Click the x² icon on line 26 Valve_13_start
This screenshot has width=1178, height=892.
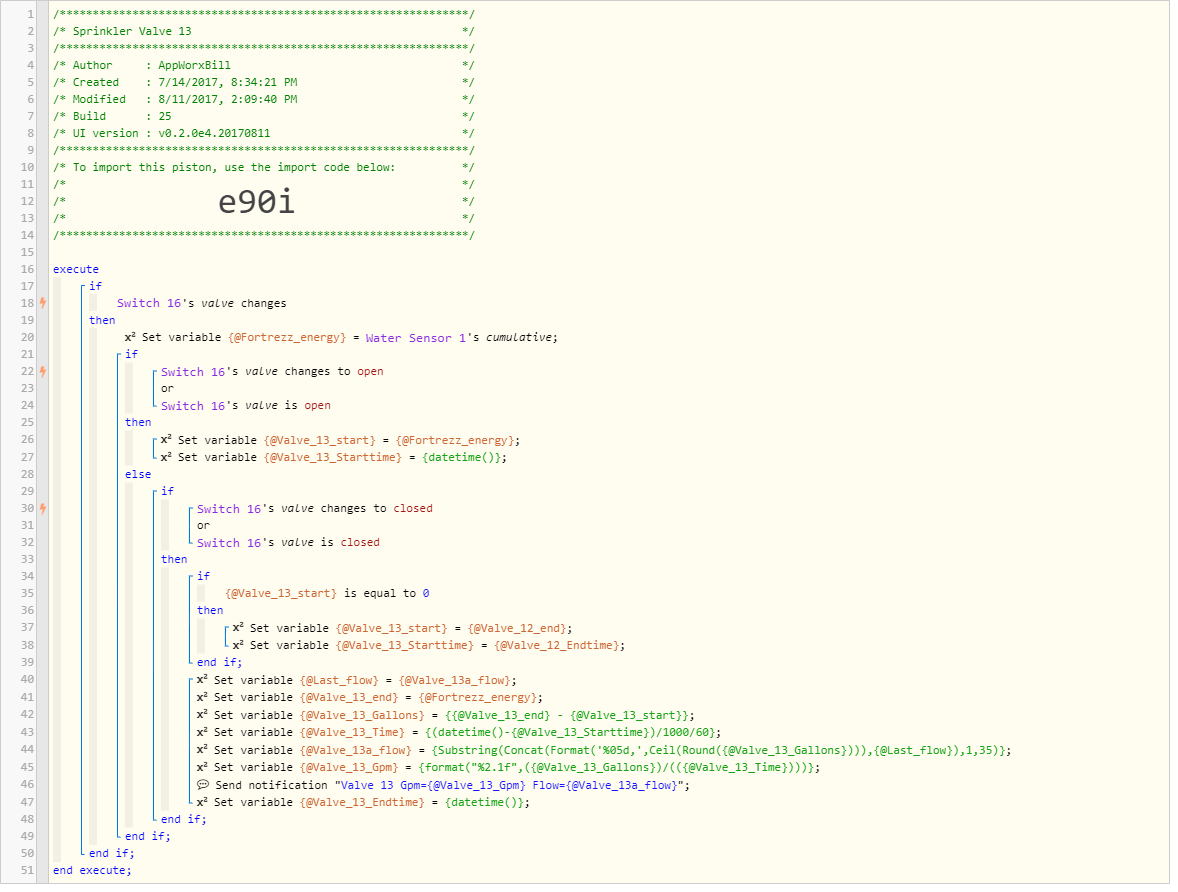(166, 440)
